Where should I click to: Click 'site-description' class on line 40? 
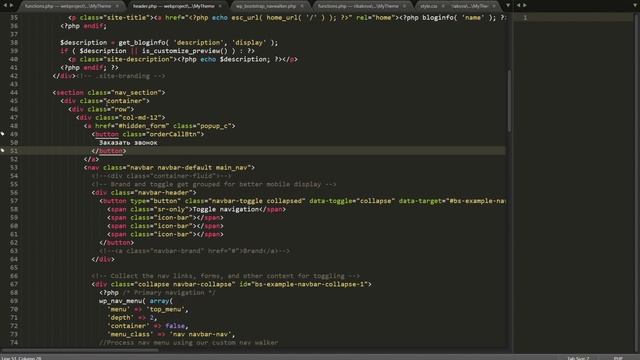point(138,59)
